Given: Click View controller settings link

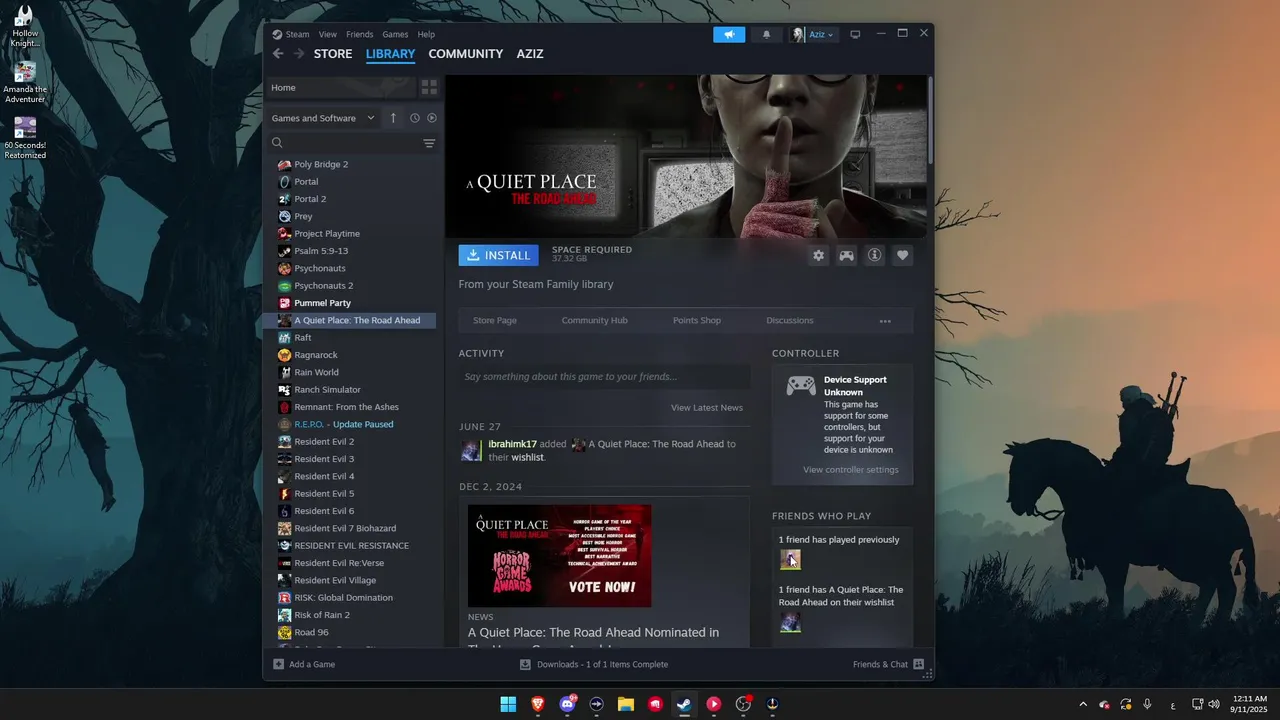Looking at the screenshot, I should [x=851, y=470].
